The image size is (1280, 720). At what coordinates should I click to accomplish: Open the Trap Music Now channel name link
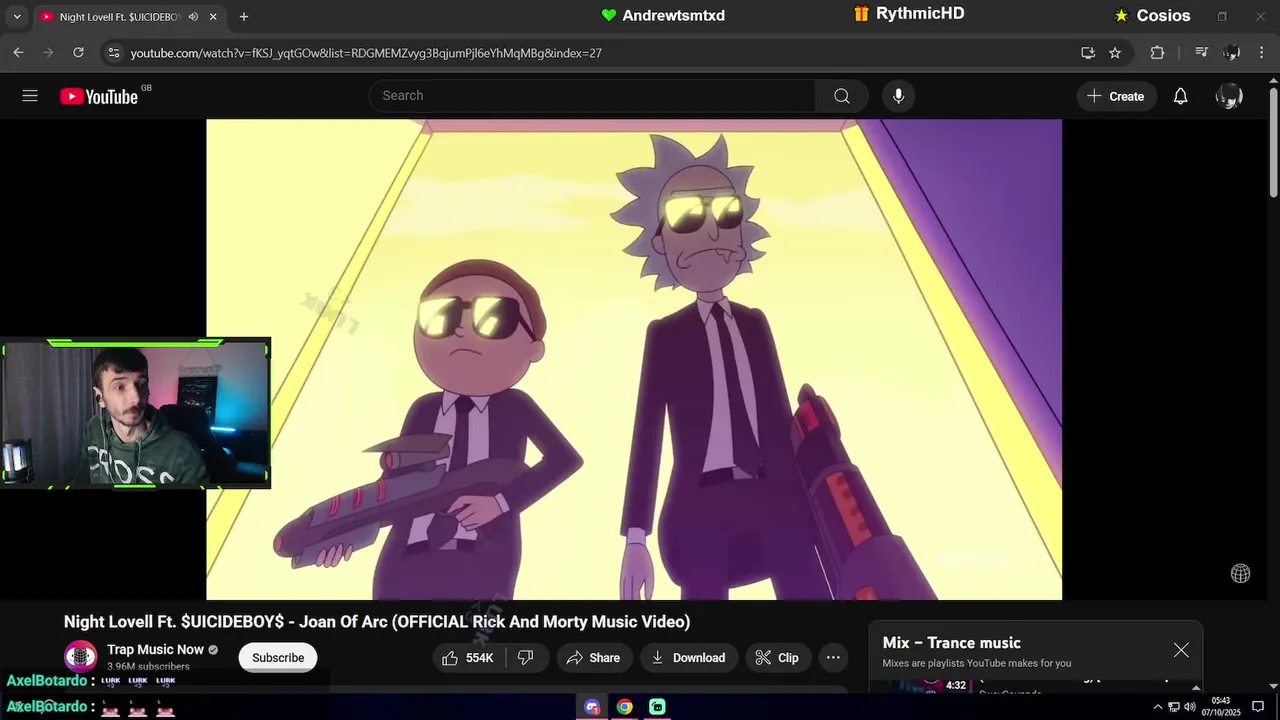pos(155,650)
